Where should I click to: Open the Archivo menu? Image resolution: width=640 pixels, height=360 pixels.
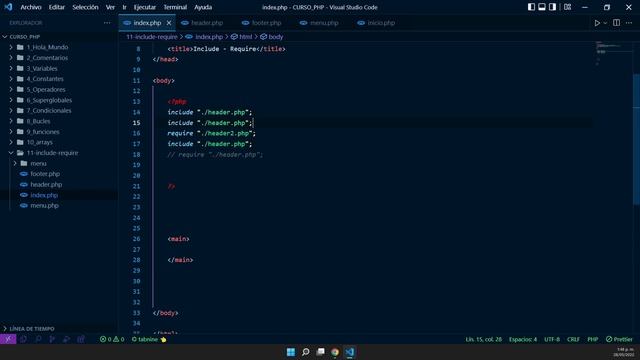click(31, 7)
